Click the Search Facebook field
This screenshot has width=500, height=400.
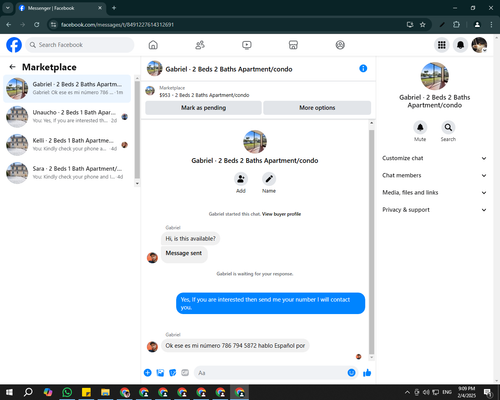(x=80, y=45)
